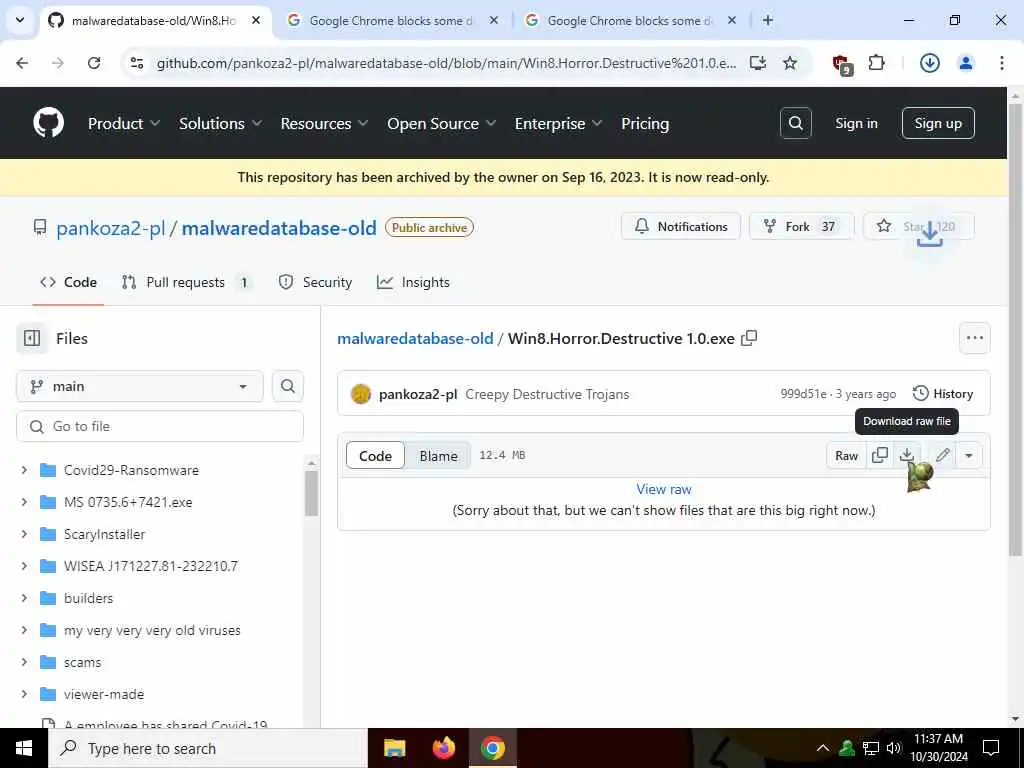Switch to the Code repository tab
This screenshot has width=1024, height=768.
(68, 282)
